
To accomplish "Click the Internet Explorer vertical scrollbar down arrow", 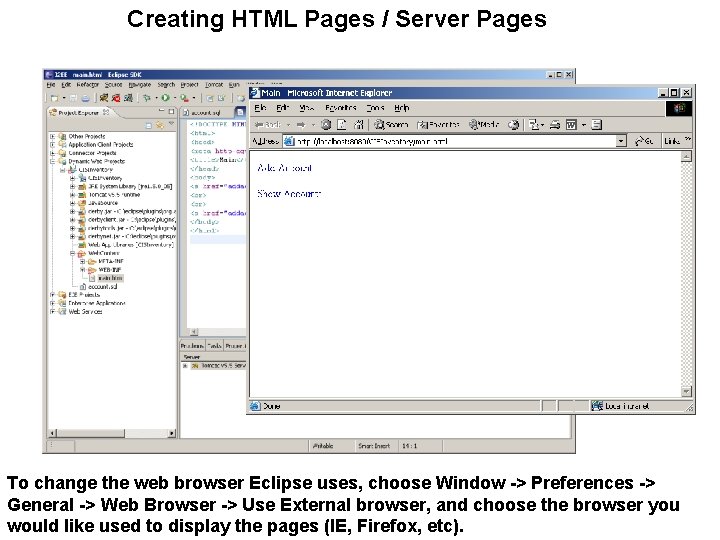I will tap(686, 391).
